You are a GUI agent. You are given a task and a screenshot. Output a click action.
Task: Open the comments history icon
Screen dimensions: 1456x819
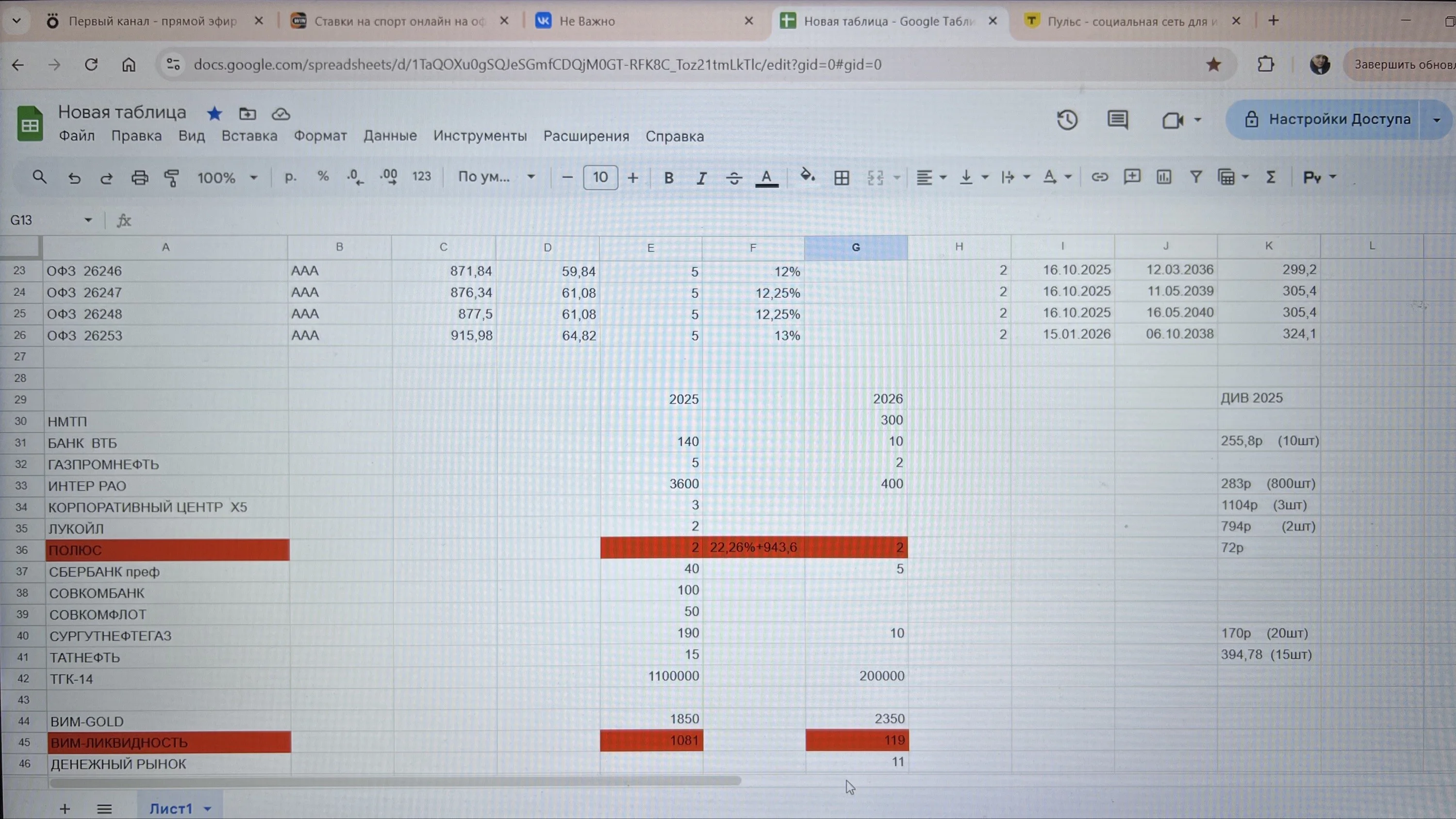1117,120
